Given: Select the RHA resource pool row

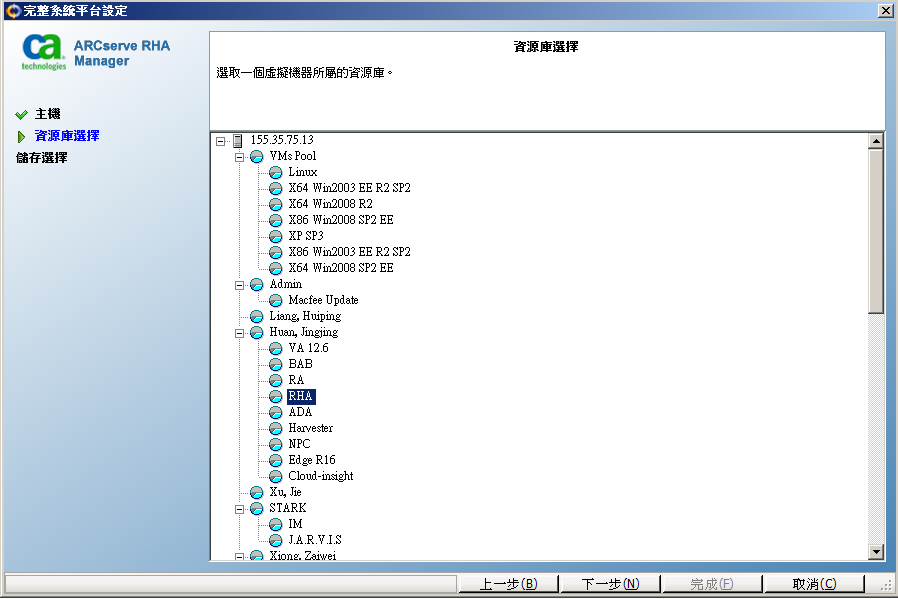Looking at the screenshot, I should click(x=301, y=397).
